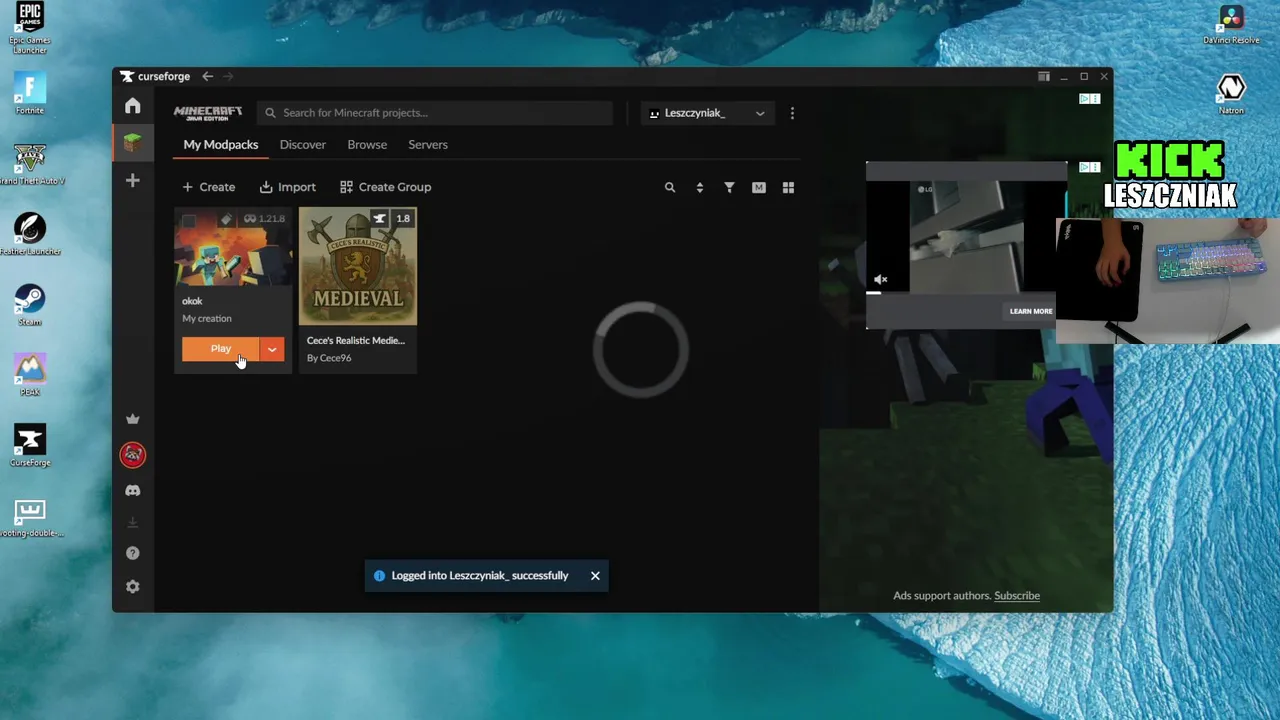Expand the orange dropdown arrow next to Play
Screen dimensions: 1280x720
(x=272, y=349)
